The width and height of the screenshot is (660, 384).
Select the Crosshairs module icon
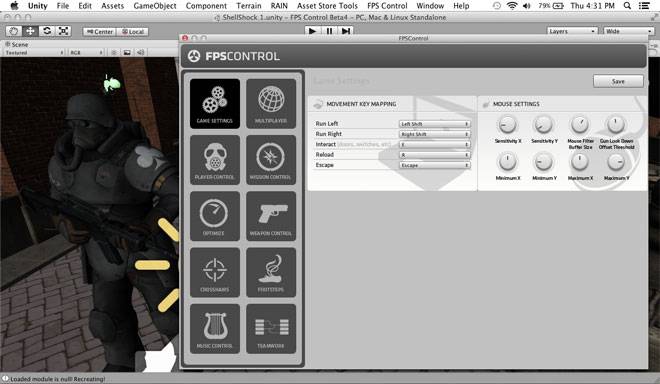(x=215, y=272)
